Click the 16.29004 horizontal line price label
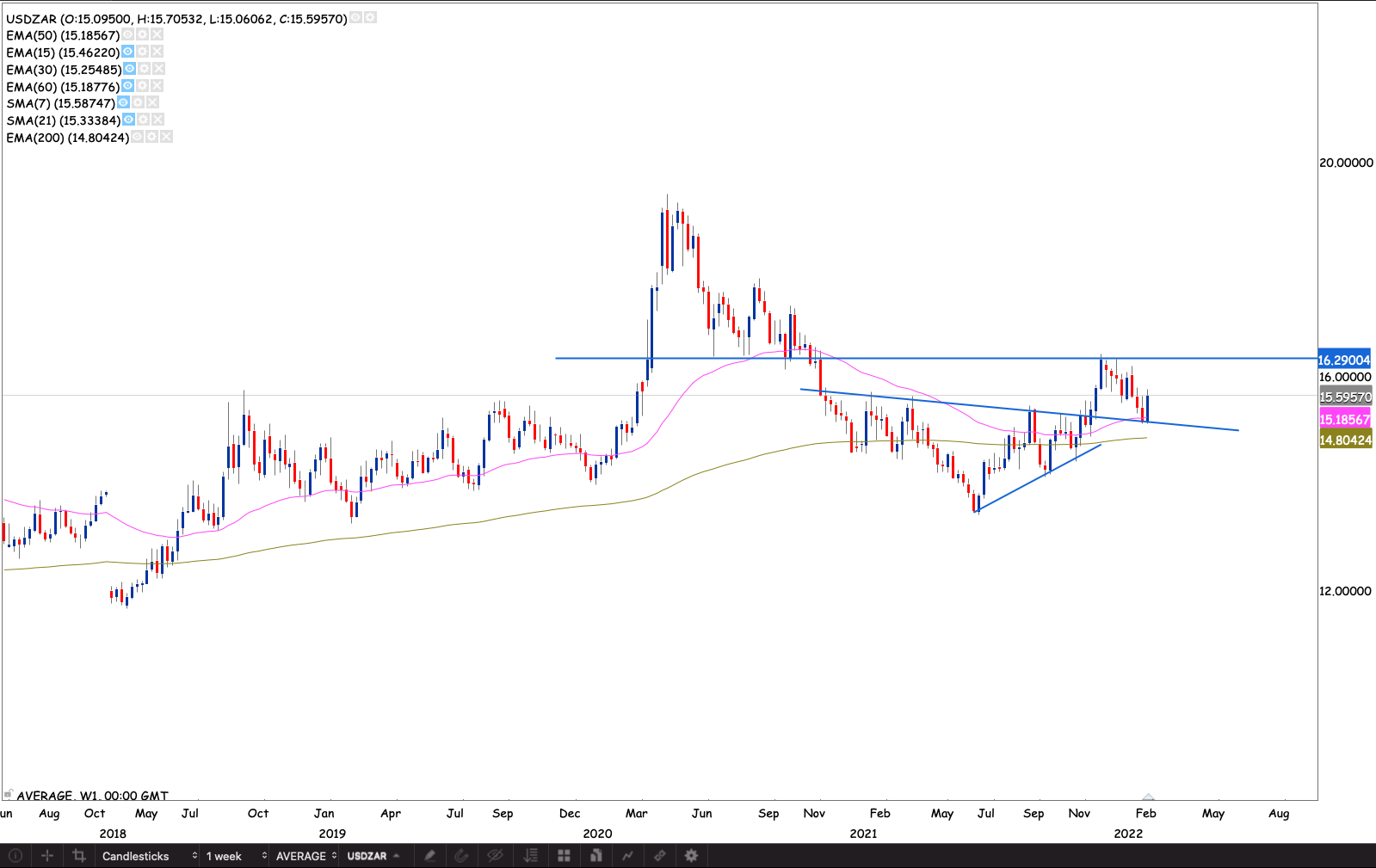This screenshot has height=868, width=1376. tap(1344, 360)
